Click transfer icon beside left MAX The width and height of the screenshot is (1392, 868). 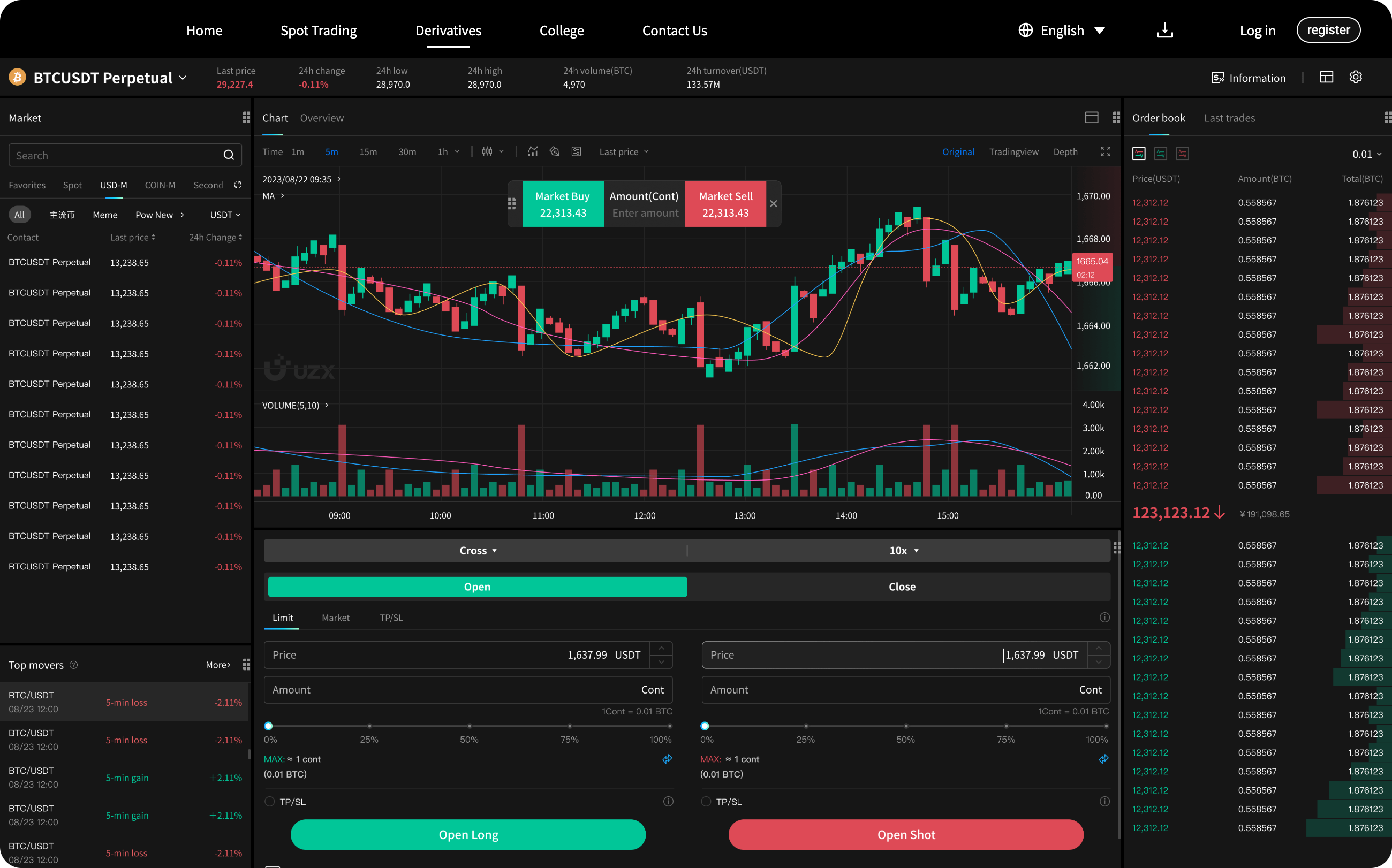pyautogui.click(x=667, y=759)
